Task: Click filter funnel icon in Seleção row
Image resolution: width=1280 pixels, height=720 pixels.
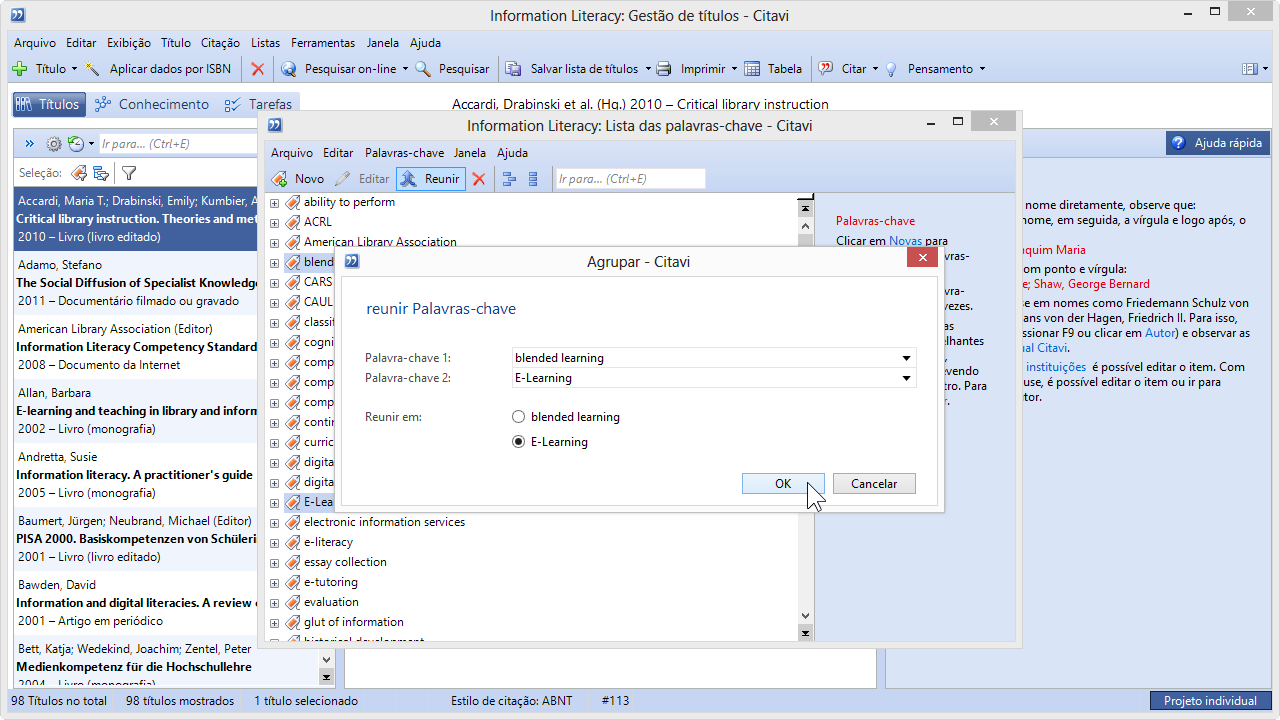Action: [128, 172]
